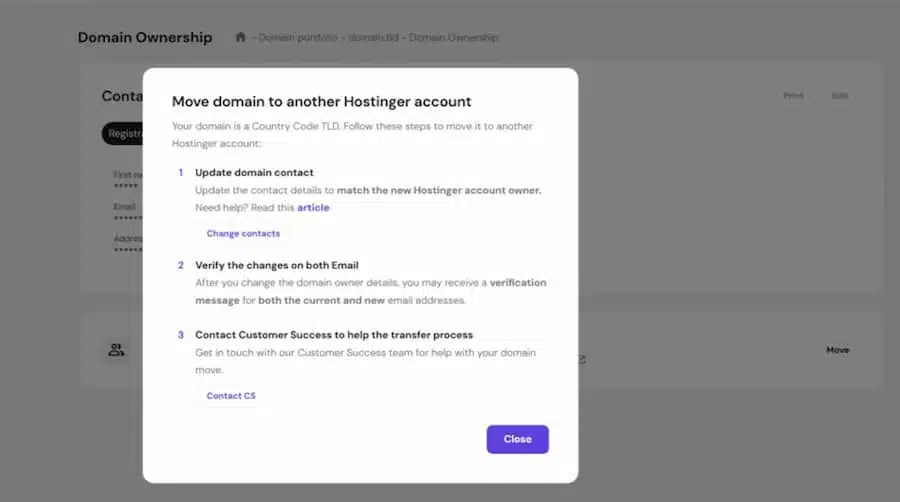Click the people icon beside the Move row
This screenshot has height=502, width=900.
117,350
